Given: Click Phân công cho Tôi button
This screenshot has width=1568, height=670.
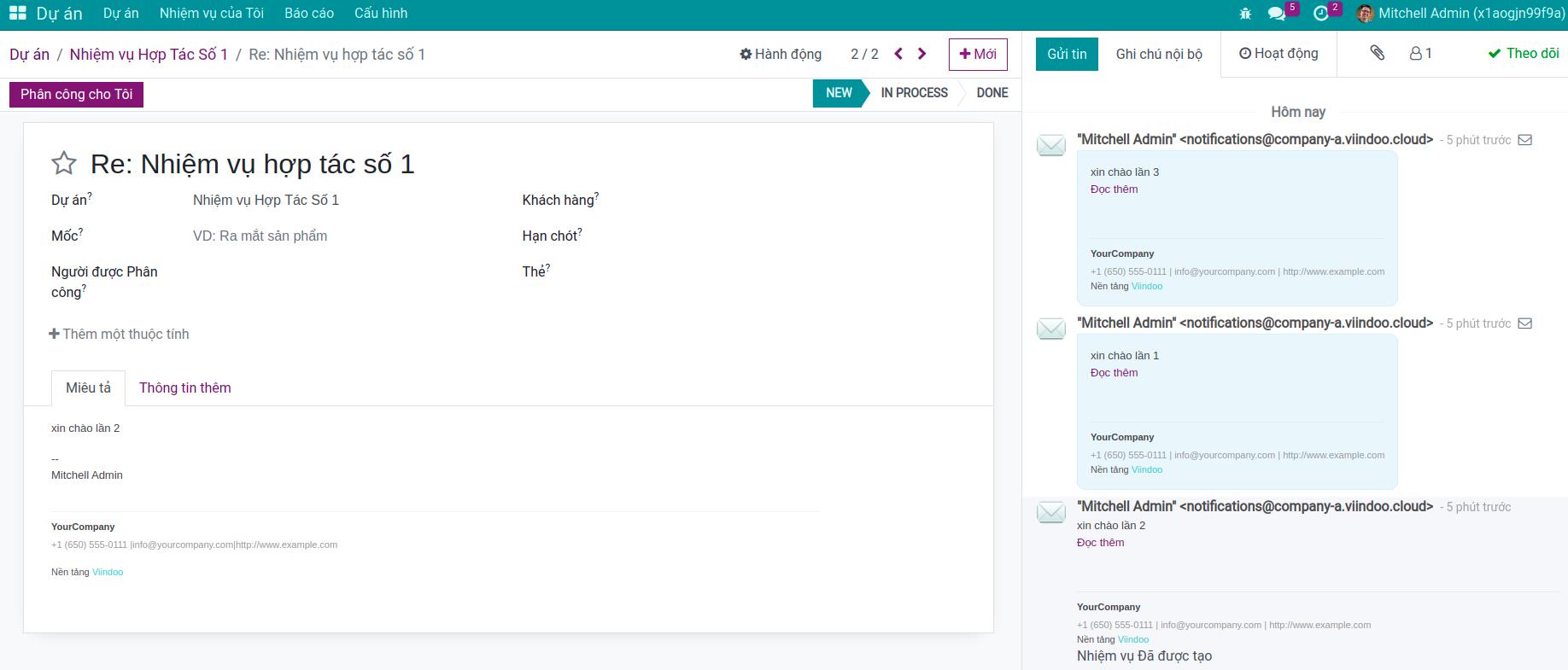Looking at the screenshot, I should pyautogui.click(x=76, y=95).
